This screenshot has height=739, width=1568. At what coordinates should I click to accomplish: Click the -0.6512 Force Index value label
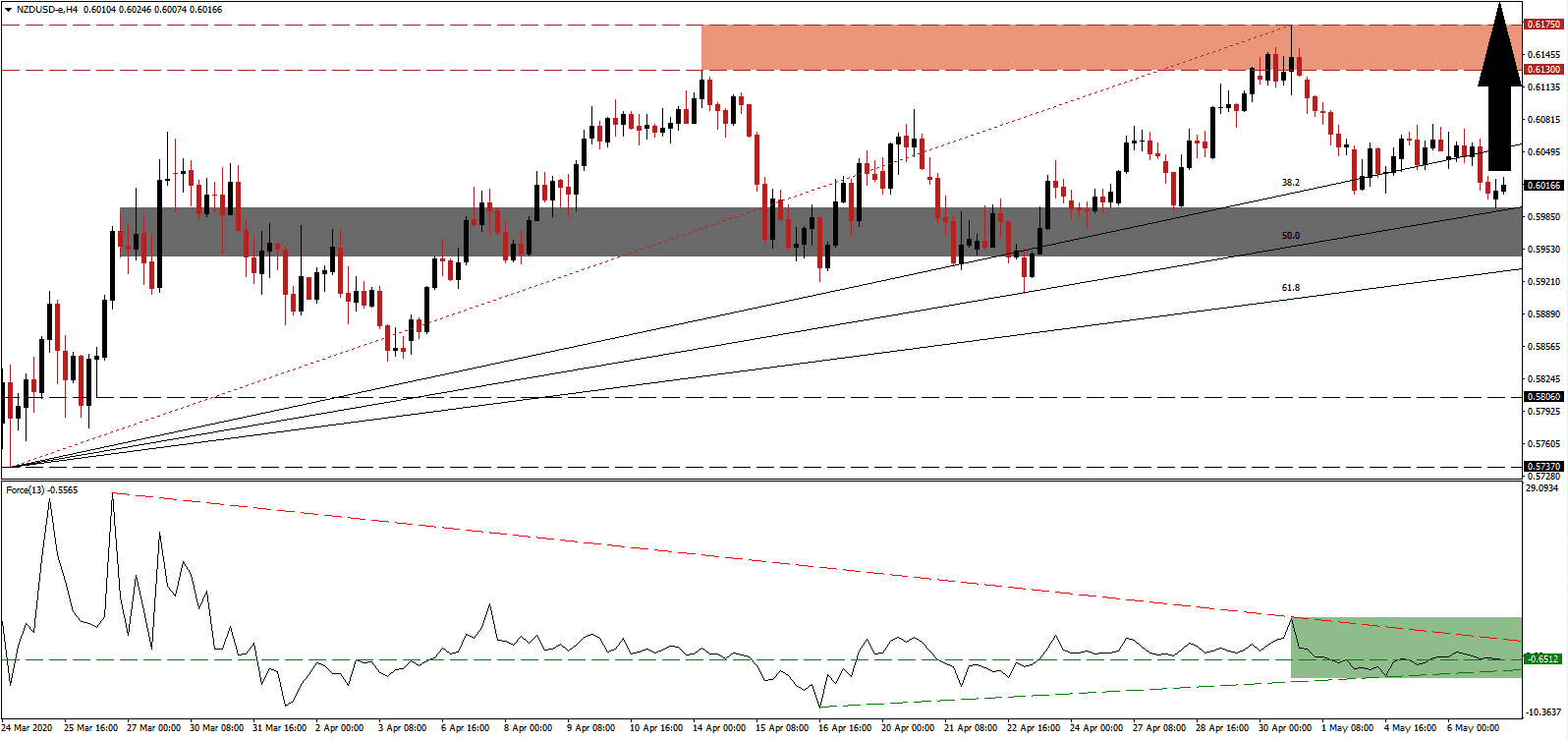pos(1542,659)
